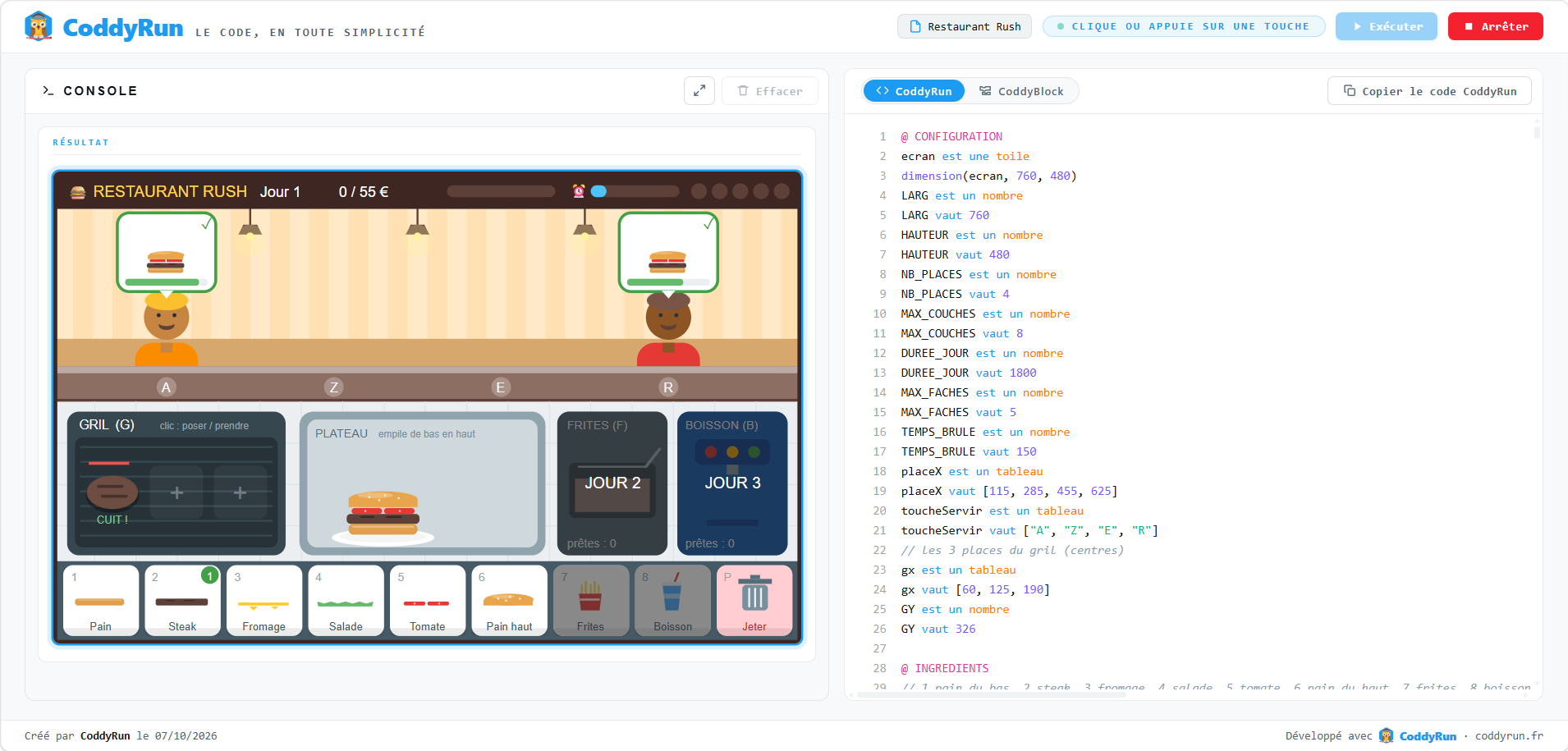The width and height of the screenshot is (1568, 751).
Task: Click the Jeter trash bin
Action: 754,601
